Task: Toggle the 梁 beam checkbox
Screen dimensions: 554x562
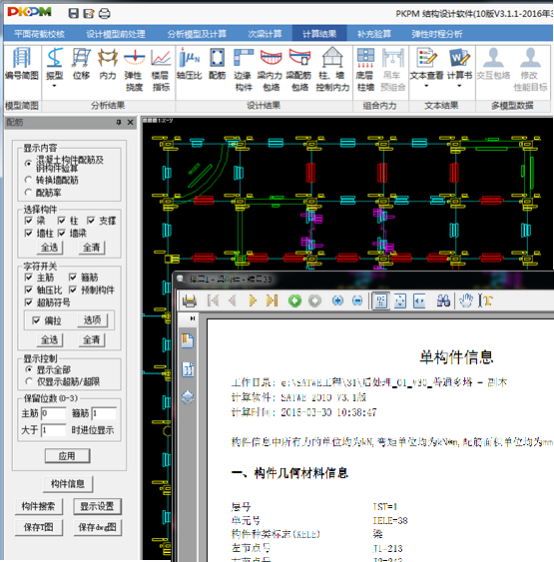Action: (x=29, y=220)
